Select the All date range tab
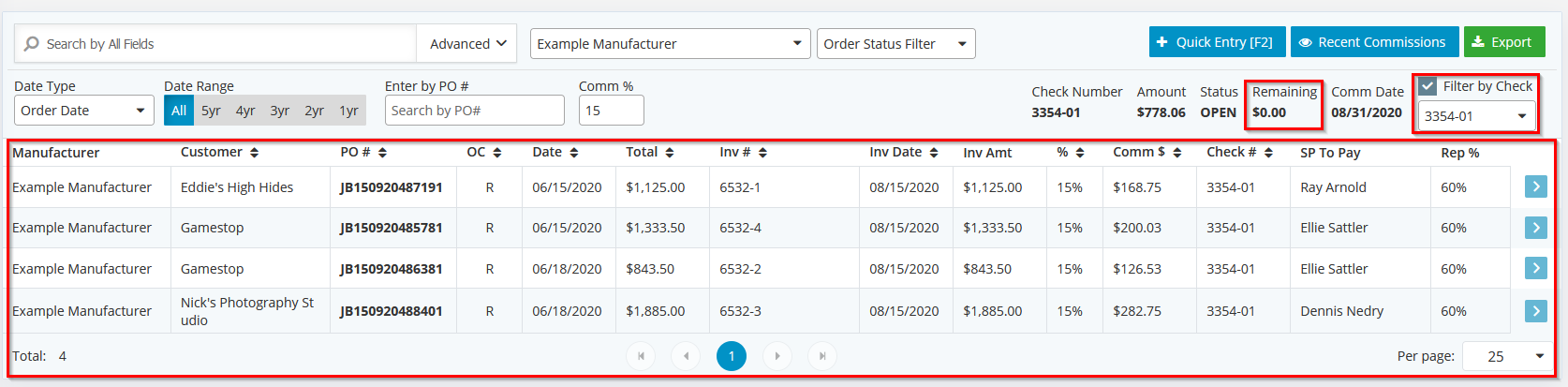Image resolution: width=1568 pixels, height=387 pixels. tap(179, 111)
